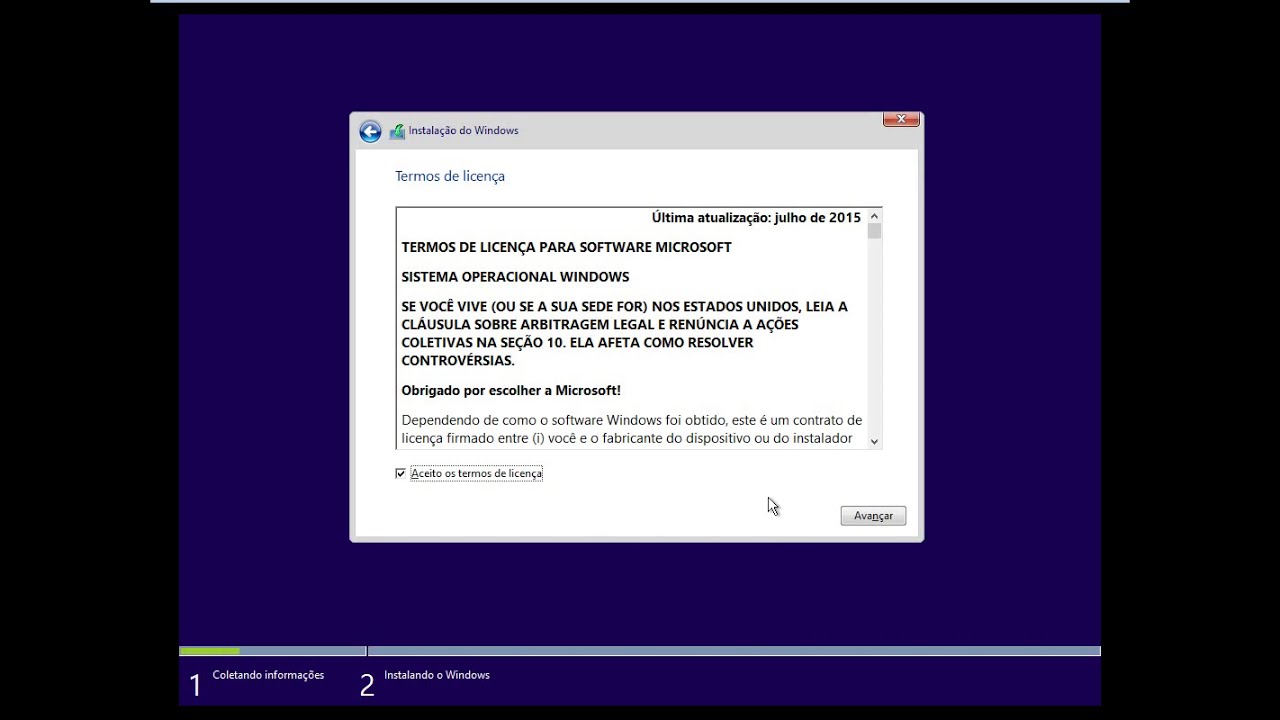1280x720 pixels.
Task: Click the green progress bar segment
Action: tap(210, 651)
